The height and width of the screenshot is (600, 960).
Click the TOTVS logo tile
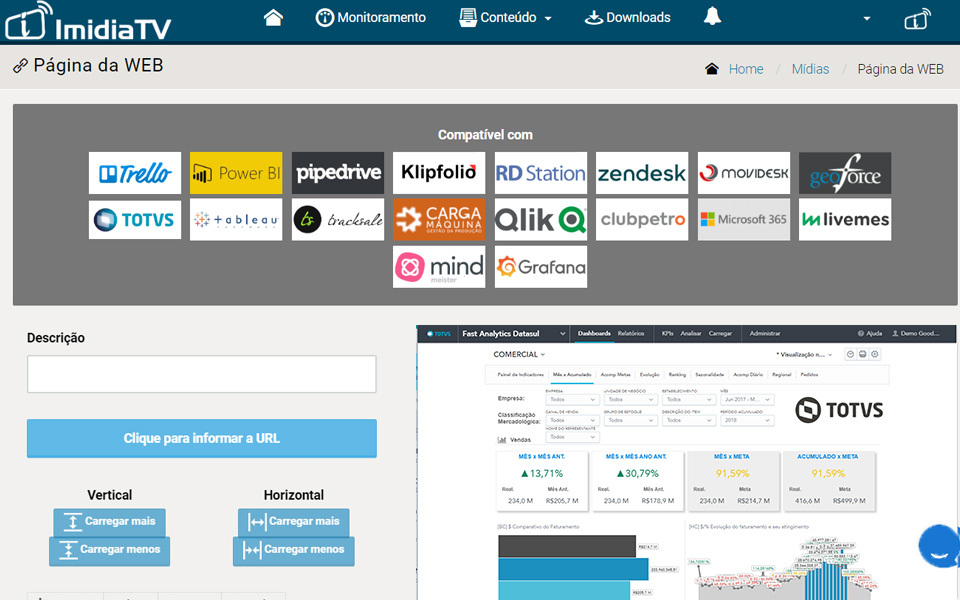coord(135,219)
